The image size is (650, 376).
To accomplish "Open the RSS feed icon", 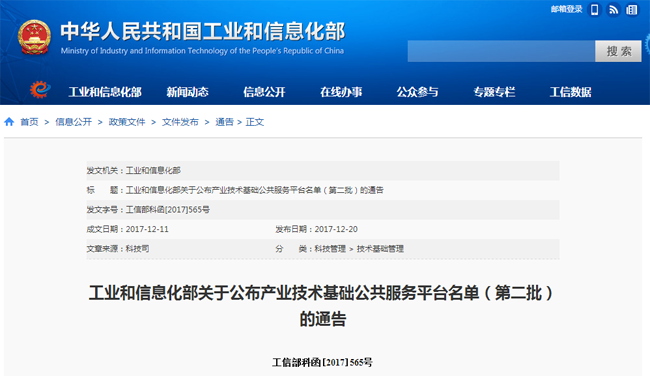I will (613, 10).
